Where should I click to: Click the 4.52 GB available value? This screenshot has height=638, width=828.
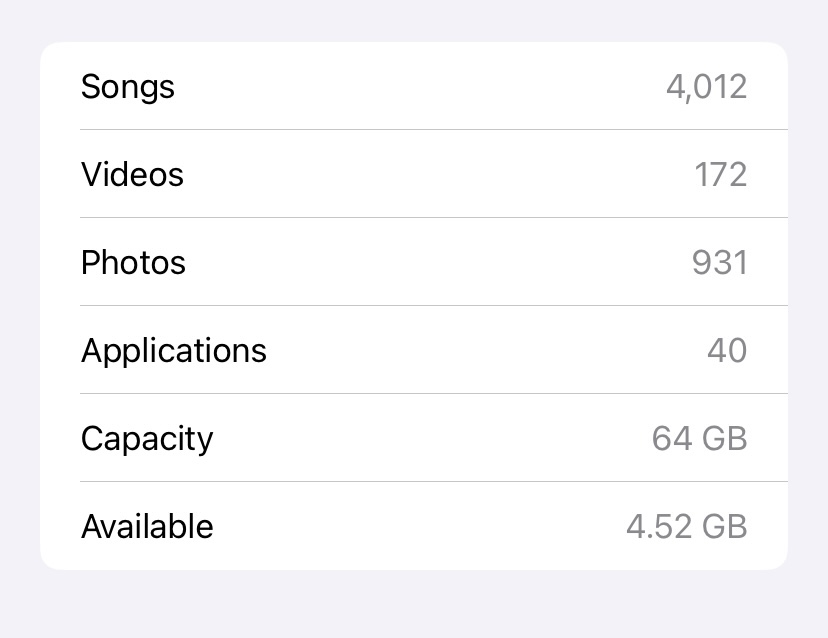(x=686, y=527)
